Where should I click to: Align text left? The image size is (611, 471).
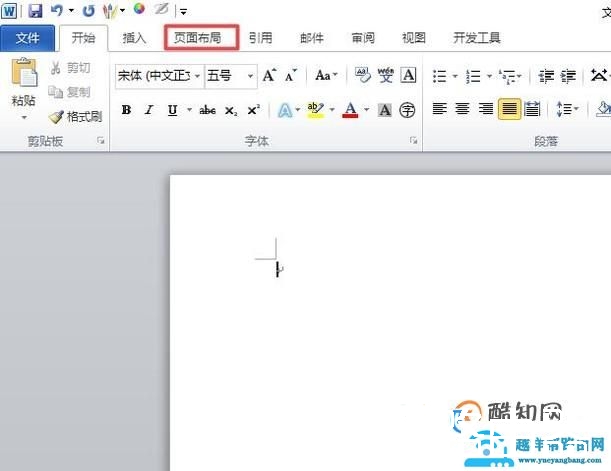(440, 108)
